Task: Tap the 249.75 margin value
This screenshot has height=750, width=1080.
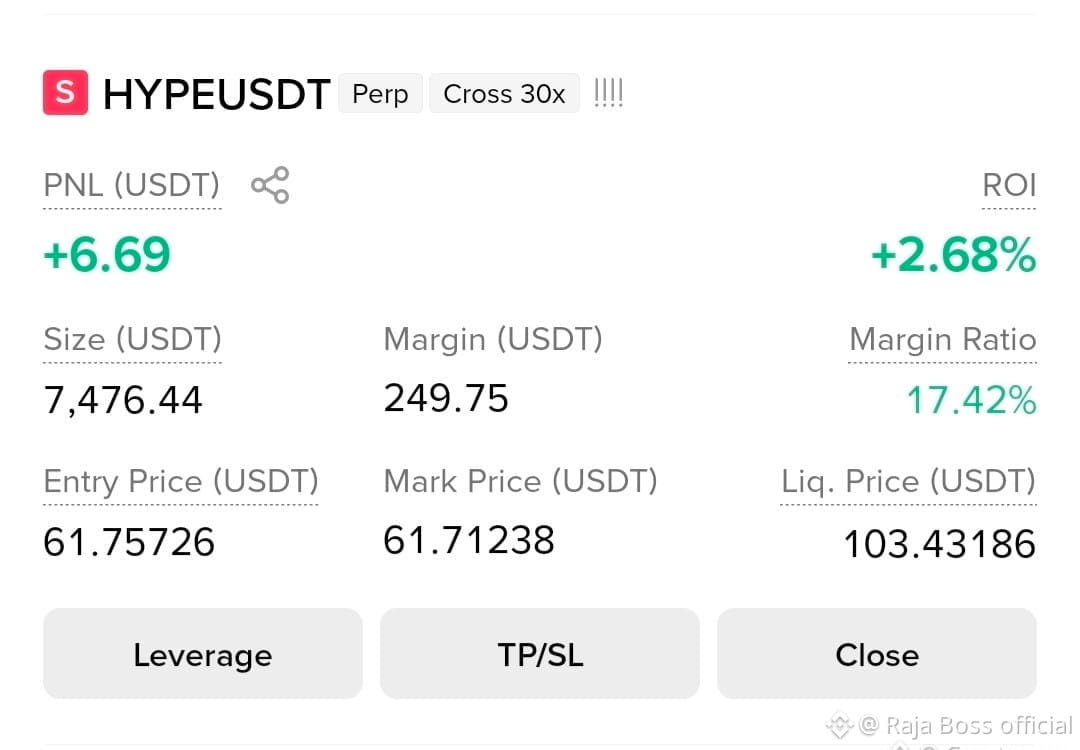Action: [x=446, y=398]
